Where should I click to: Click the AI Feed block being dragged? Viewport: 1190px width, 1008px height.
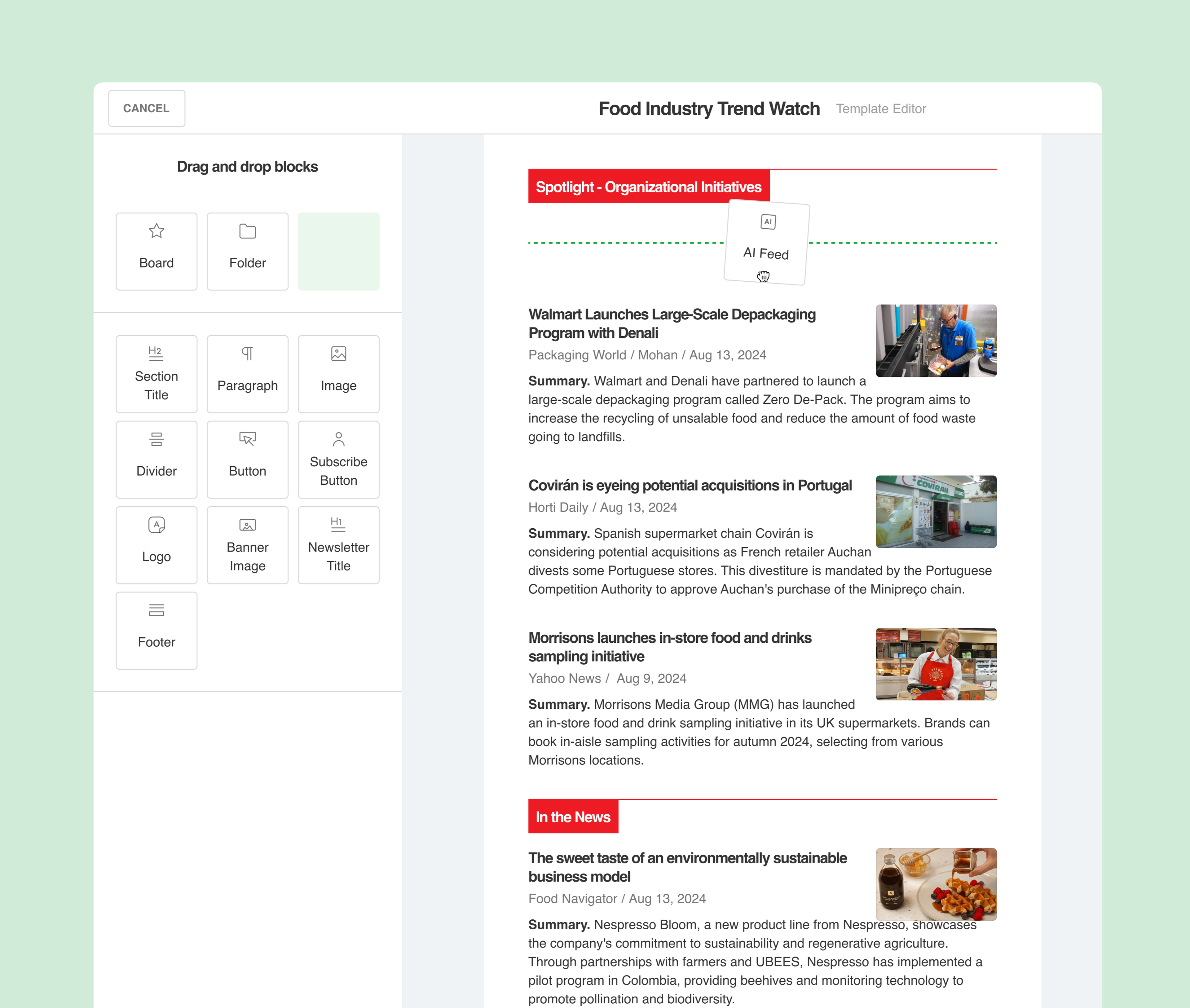point(766,242)
